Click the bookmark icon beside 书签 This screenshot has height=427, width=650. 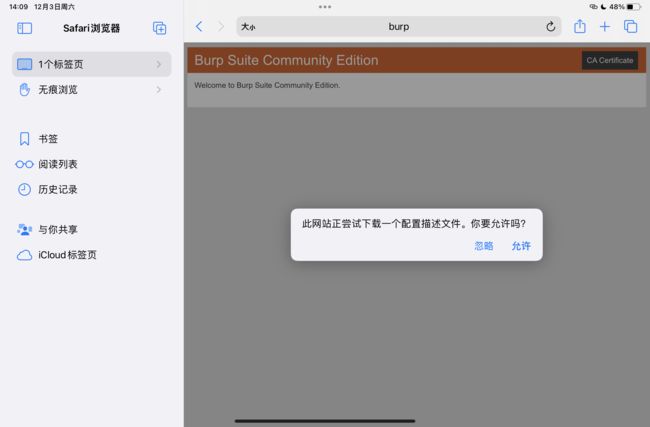pyautogui.click(x=24, y=139)
